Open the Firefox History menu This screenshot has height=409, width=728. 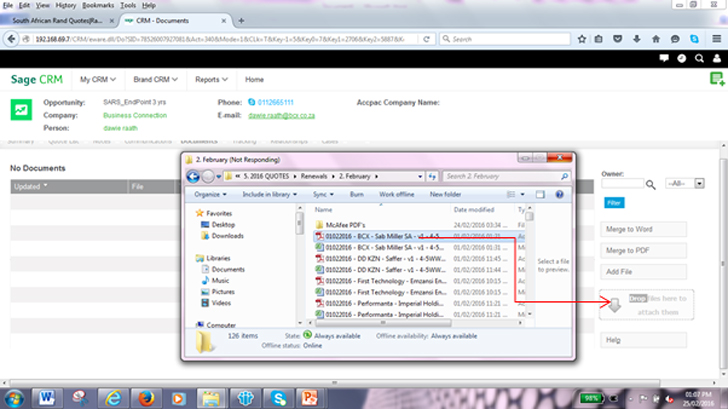pyautogui.click(x=65, y=5)
